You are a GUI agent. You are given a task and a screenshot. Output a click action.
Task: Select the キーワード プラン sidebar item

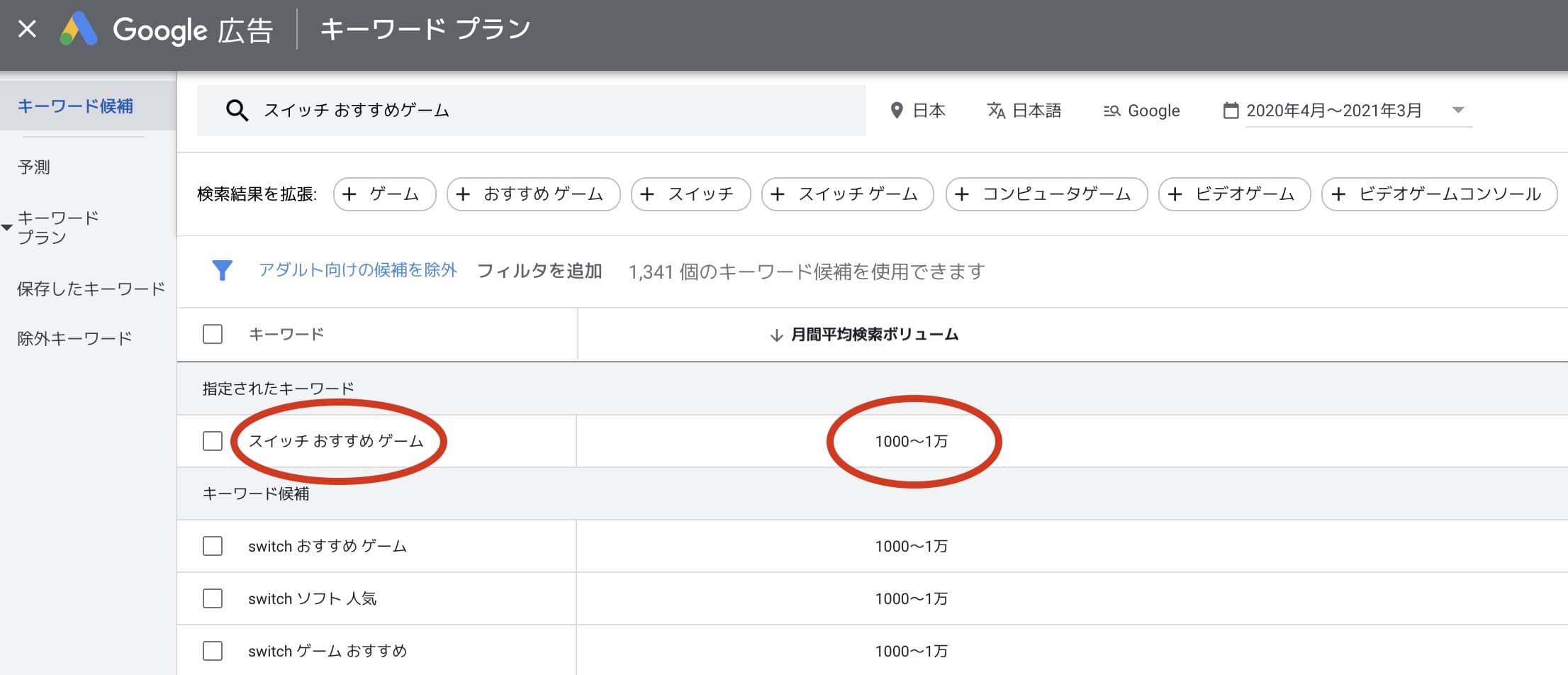click(x=57, y=228)
